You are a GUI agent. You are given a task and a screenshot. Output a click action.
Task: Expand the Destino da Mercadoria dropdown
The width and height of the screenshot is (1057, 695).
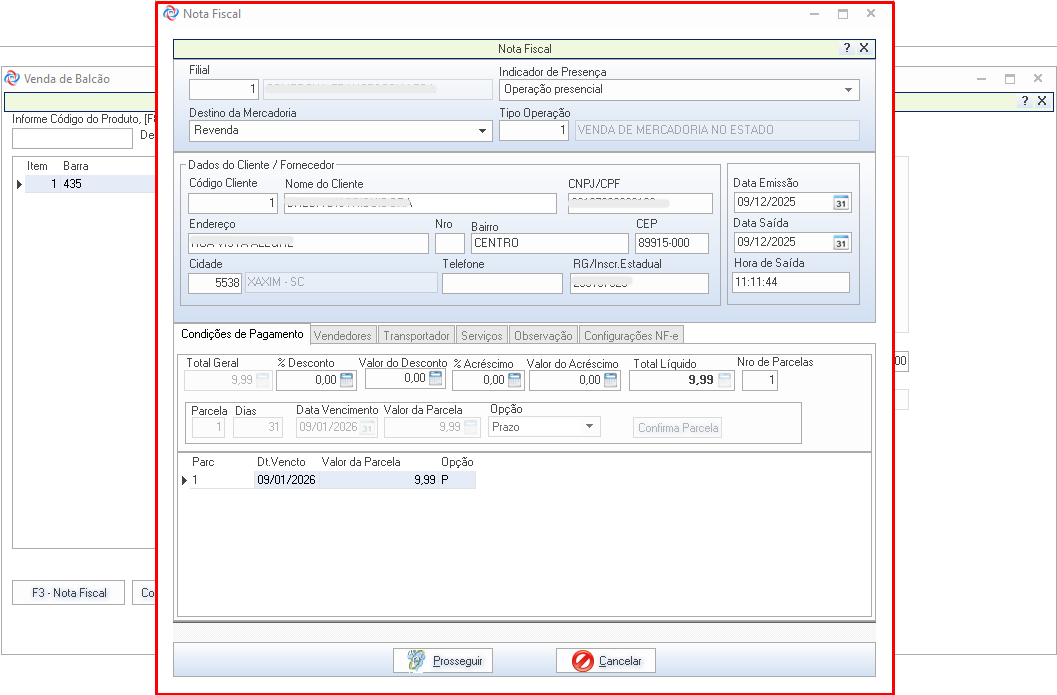(482, 131)
